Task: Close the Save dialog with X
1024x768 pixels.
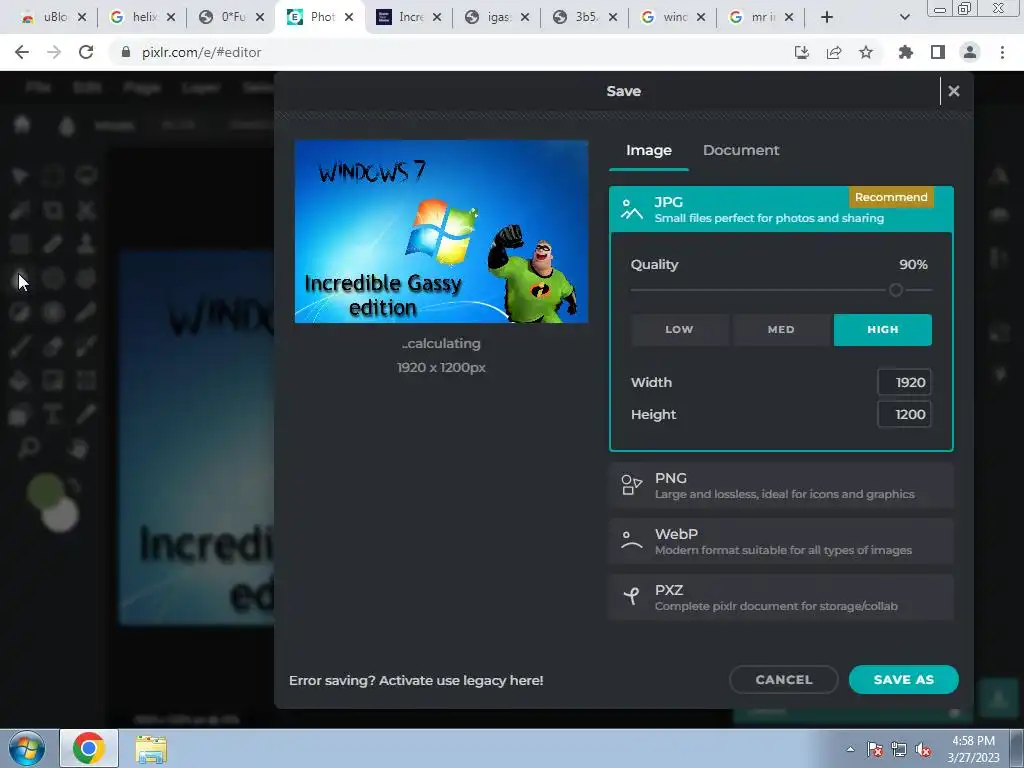Action: pyautogui.click(x=953, y=91)
